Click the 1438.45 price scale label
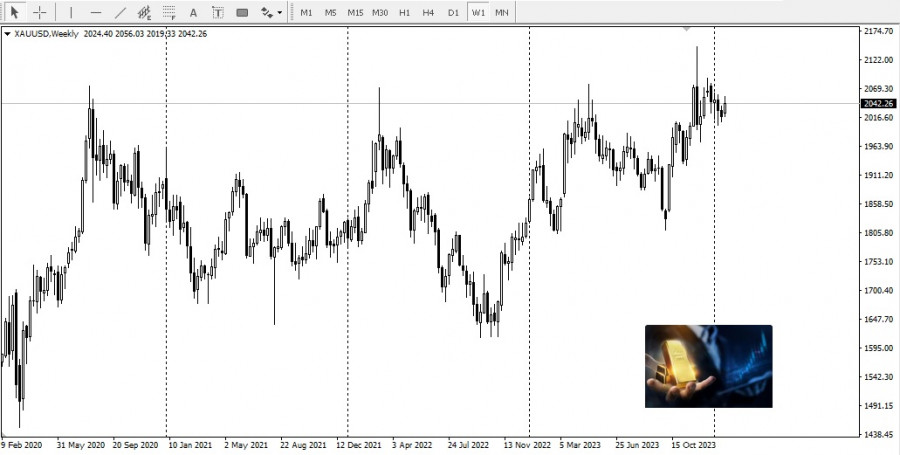Screen dimensions: 900x455 [879, 434]
